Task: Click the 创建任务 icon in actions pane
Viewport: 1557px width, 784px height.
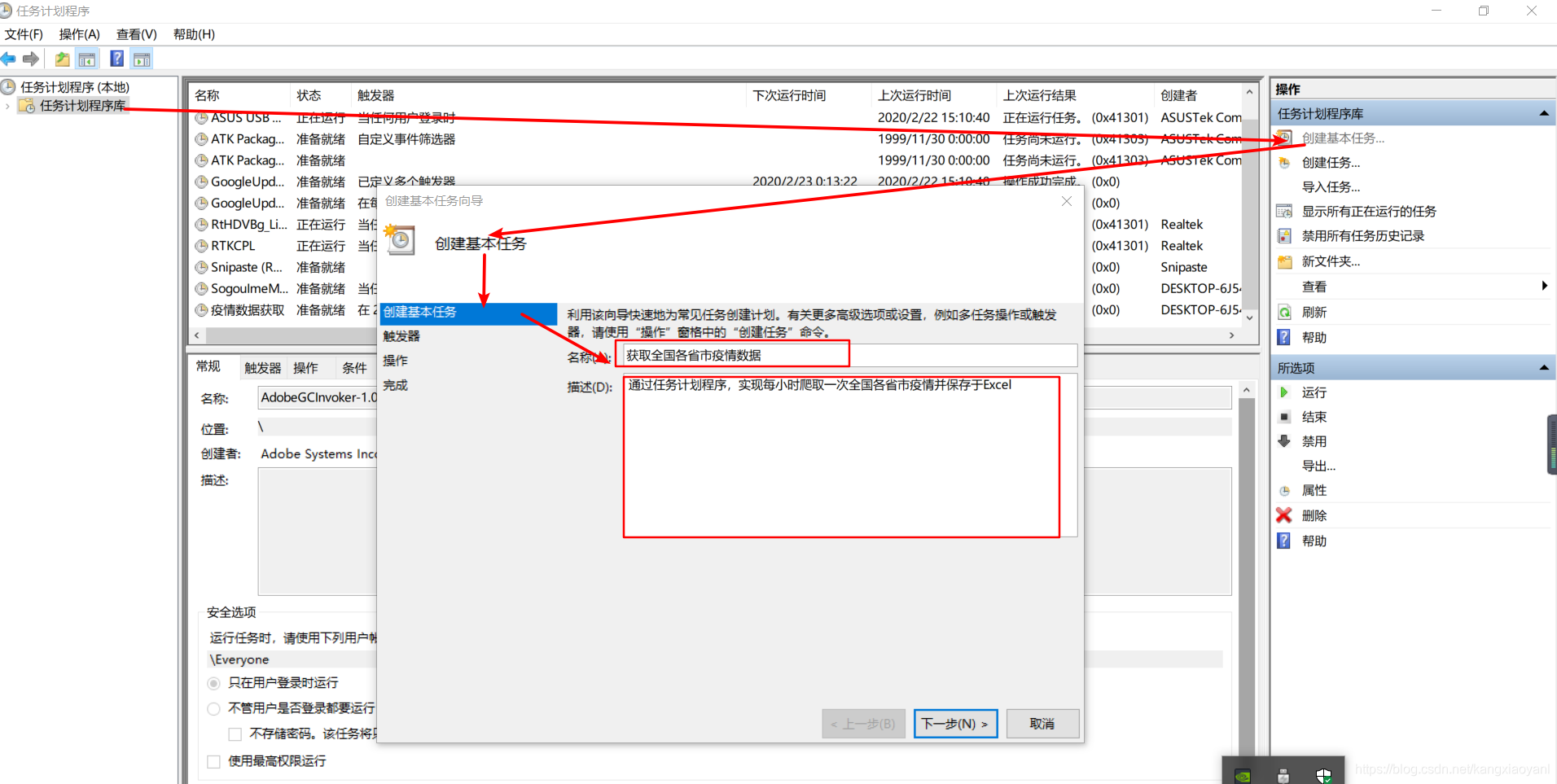Action: [1284, 163]
